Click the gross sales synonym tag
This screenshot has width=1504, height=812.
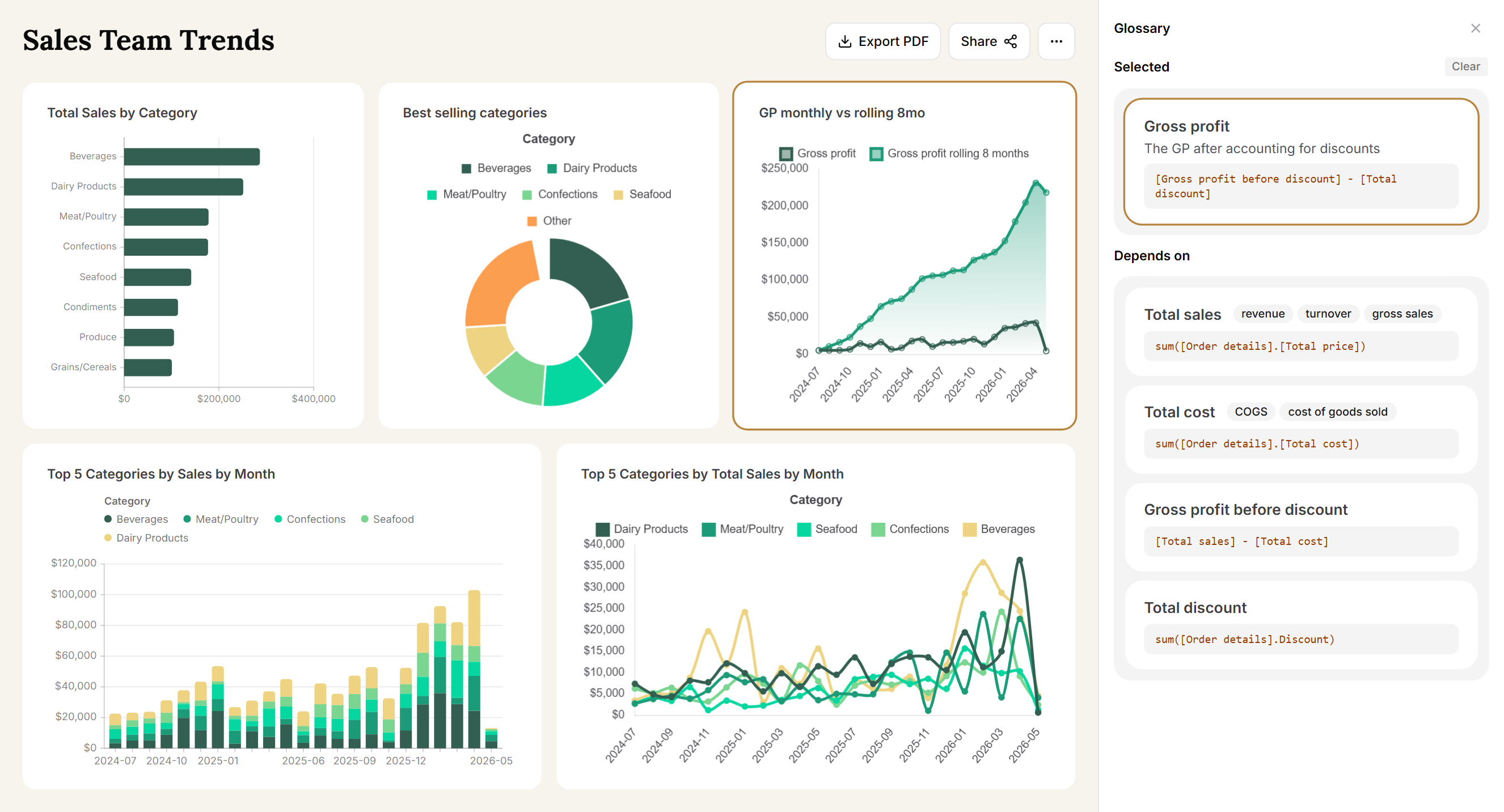pos(1402,314)
